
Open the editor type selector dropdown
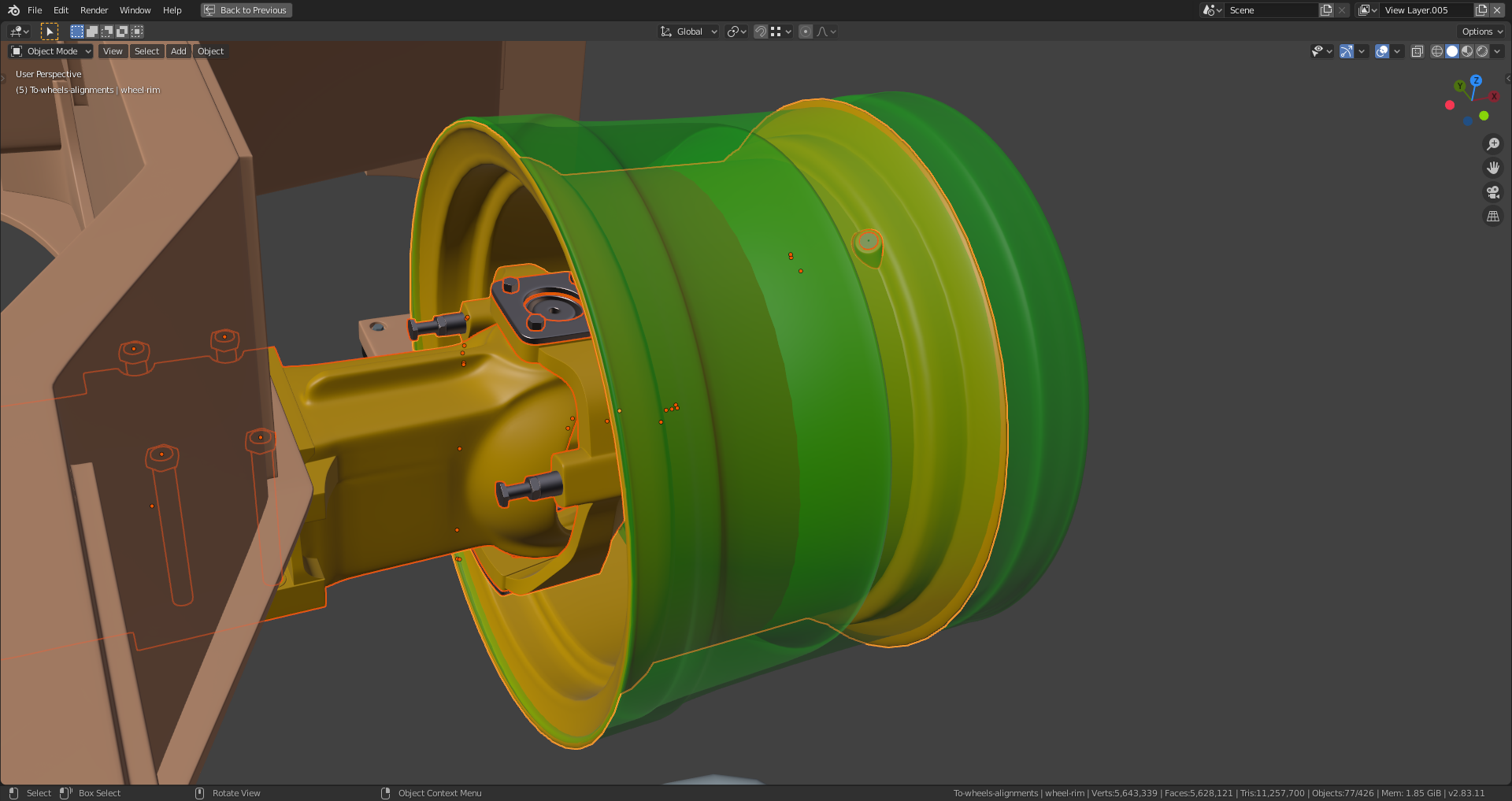[x=19, y=32]
